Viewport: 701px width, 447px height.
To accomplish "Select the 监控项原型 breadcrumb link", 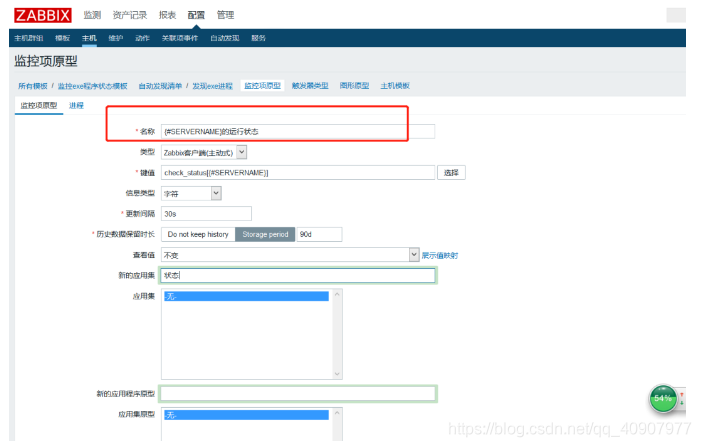I will pyautogui.click(x=262, y=85).
